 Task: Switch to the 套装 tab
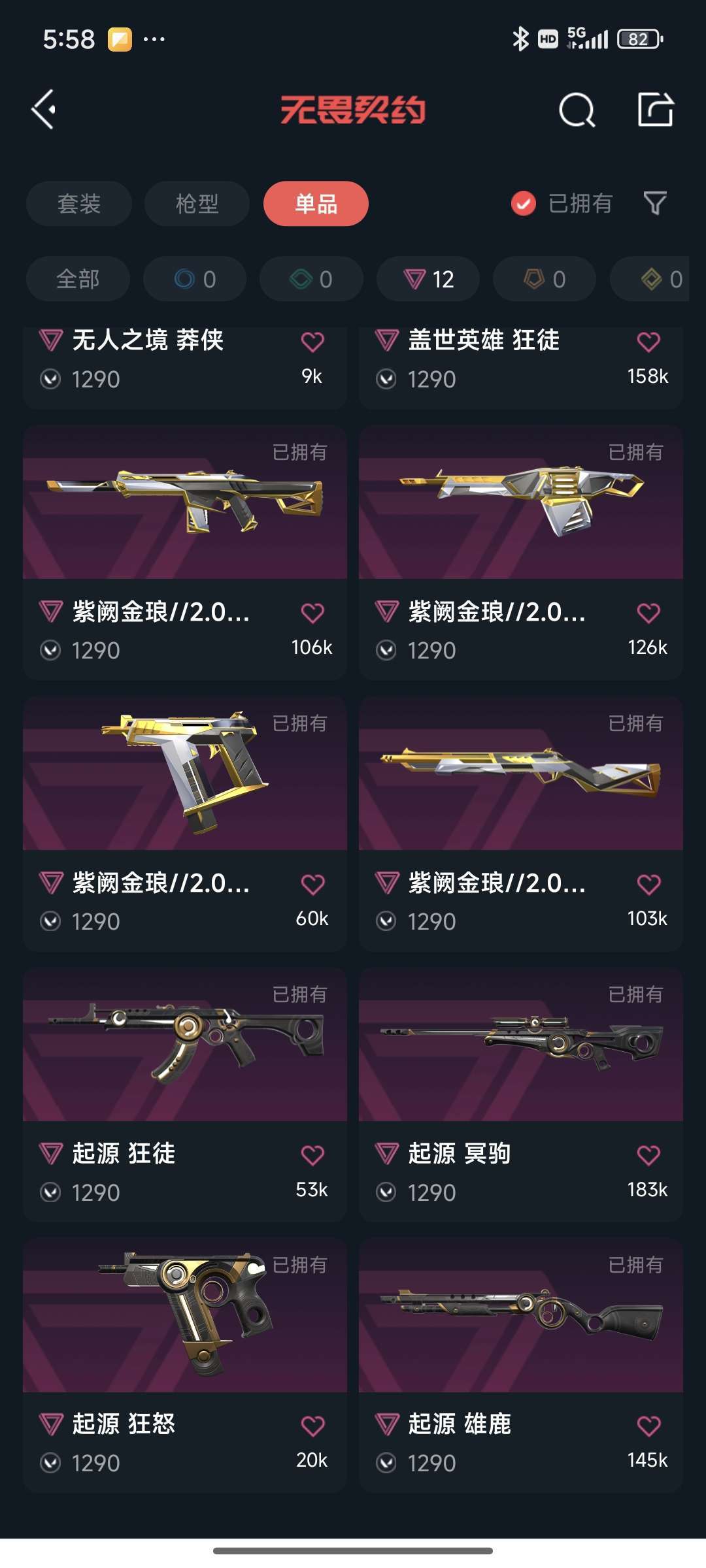pos(79,203)
